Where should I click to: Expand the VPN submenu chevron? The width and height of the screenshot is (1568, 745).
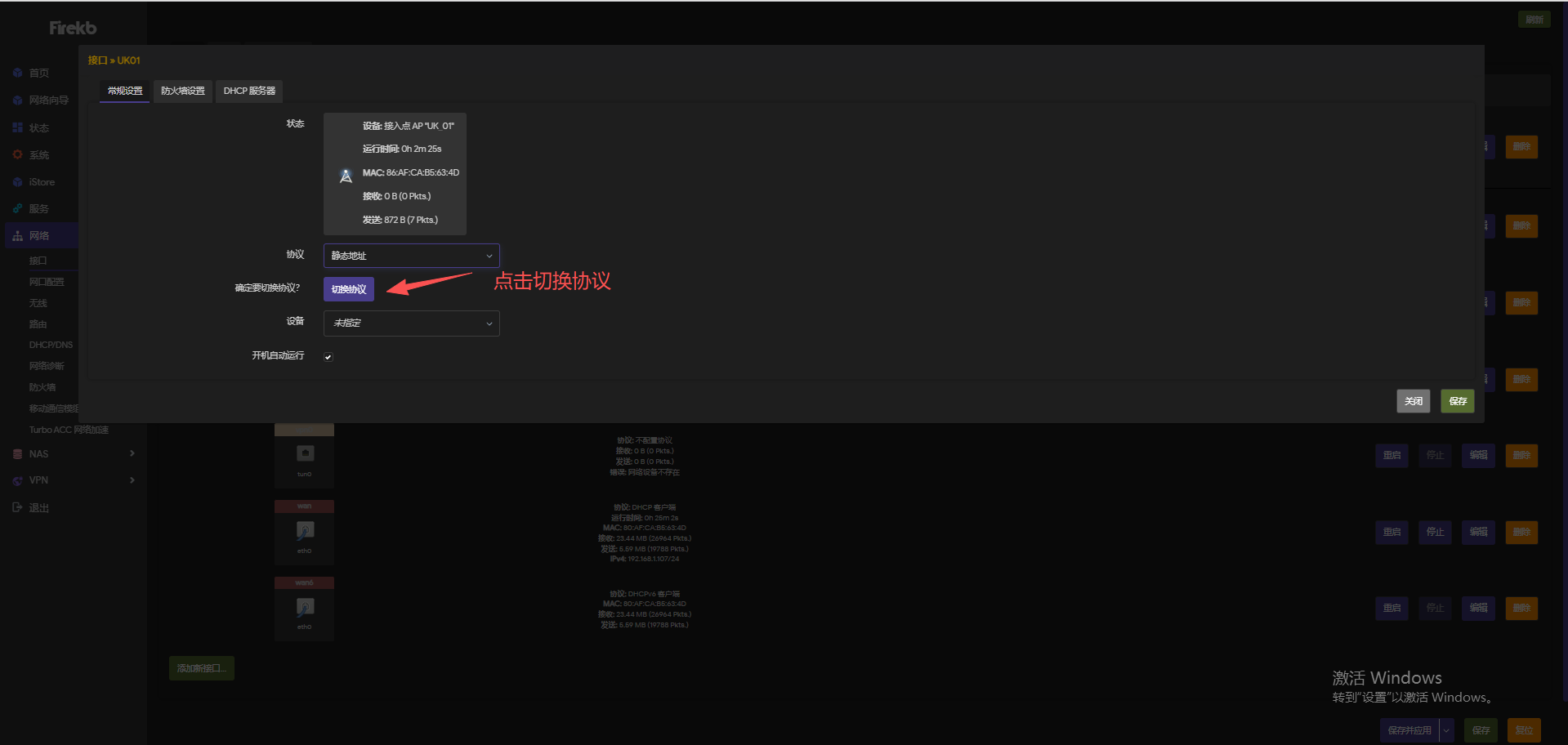click(x=132, y=480)
